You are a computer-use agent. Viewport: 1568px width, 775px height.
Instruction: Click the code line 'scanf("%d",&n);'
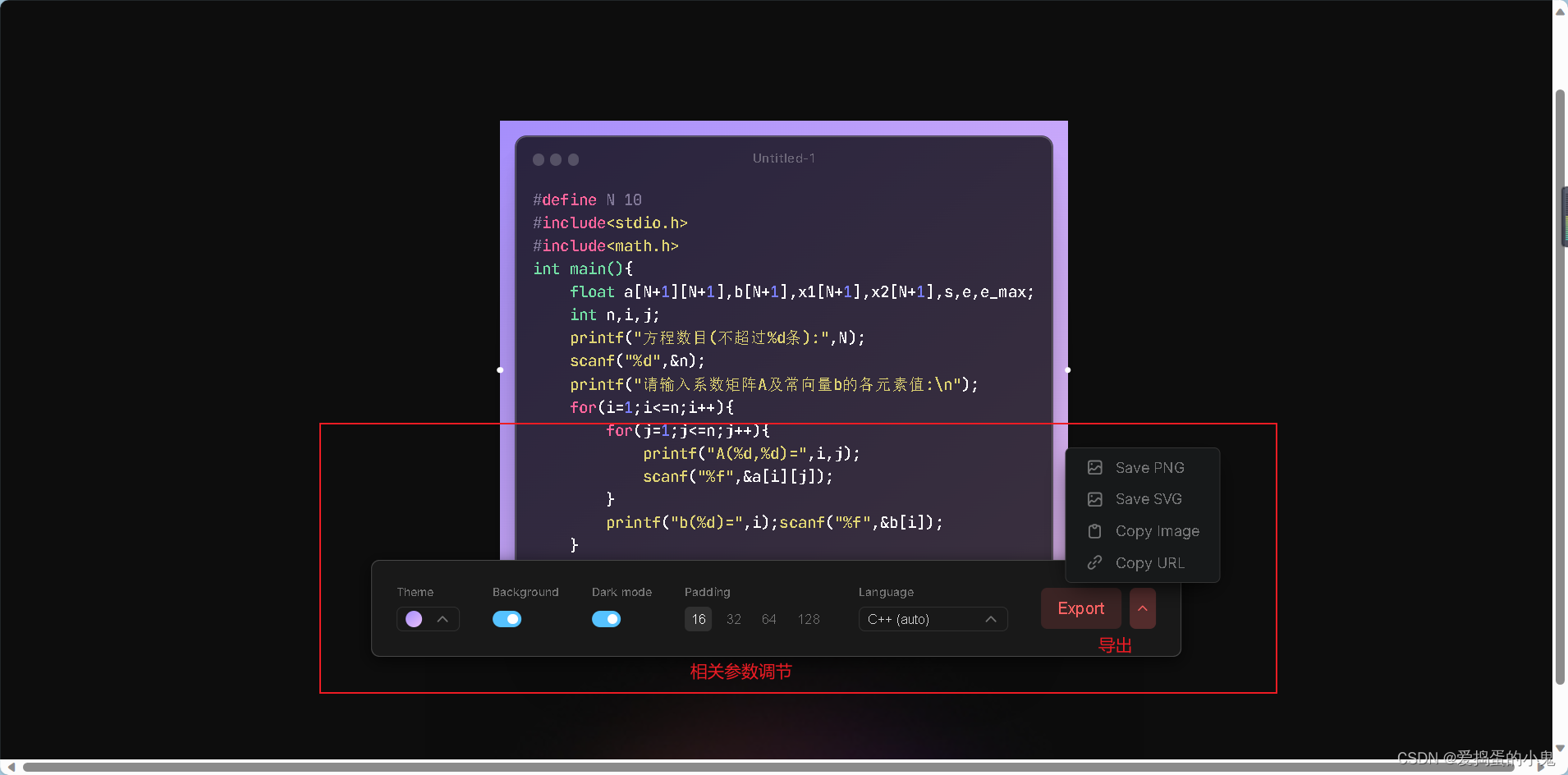point(638,360)
